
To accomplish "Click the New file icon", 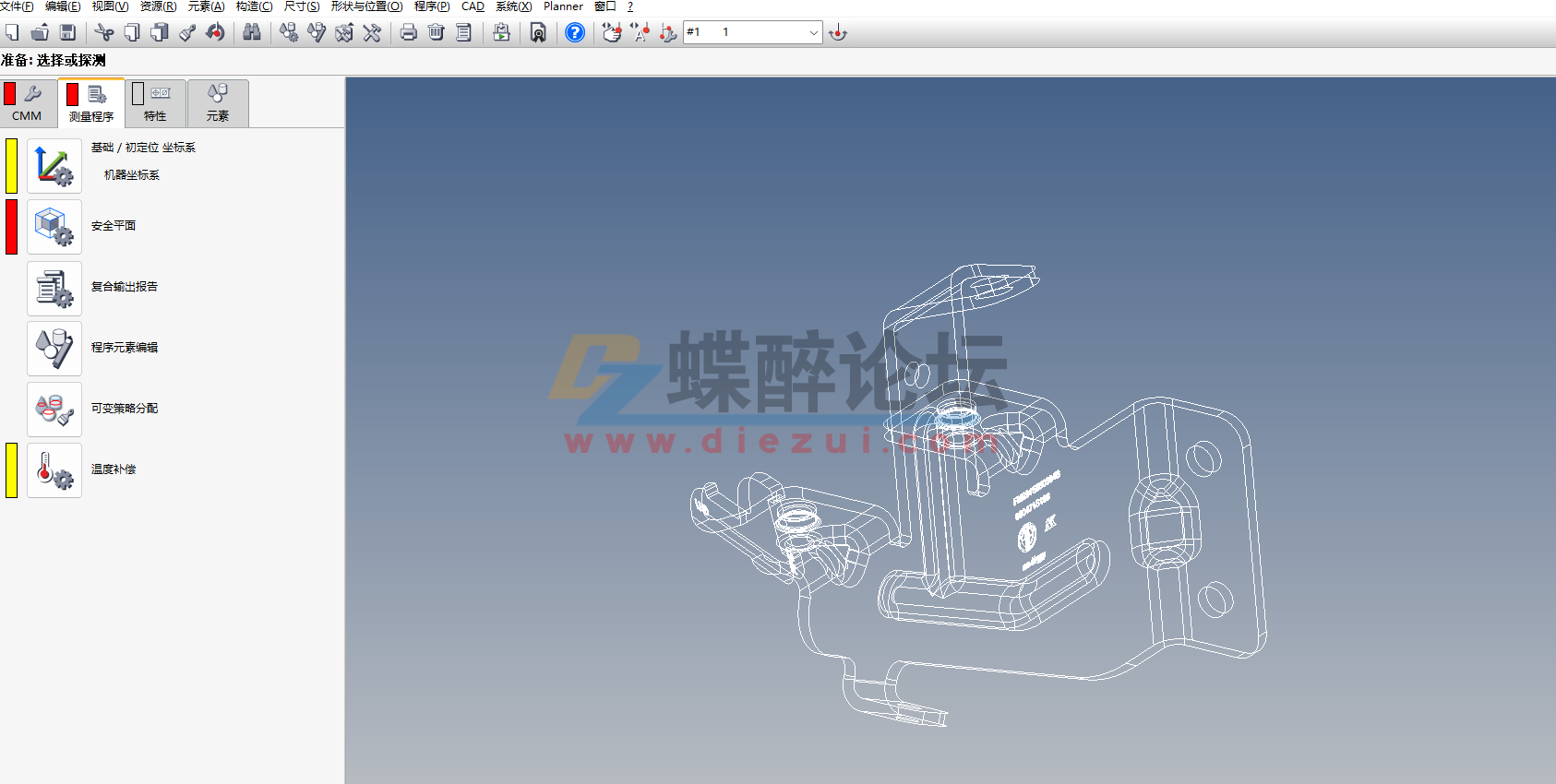I will coord(12,33).
